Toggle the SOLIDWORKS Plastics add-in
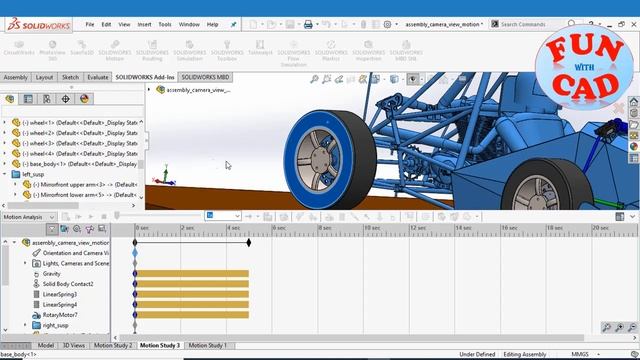Image resolution: width=640 pixels, height=360 pixels. point(331,51)
